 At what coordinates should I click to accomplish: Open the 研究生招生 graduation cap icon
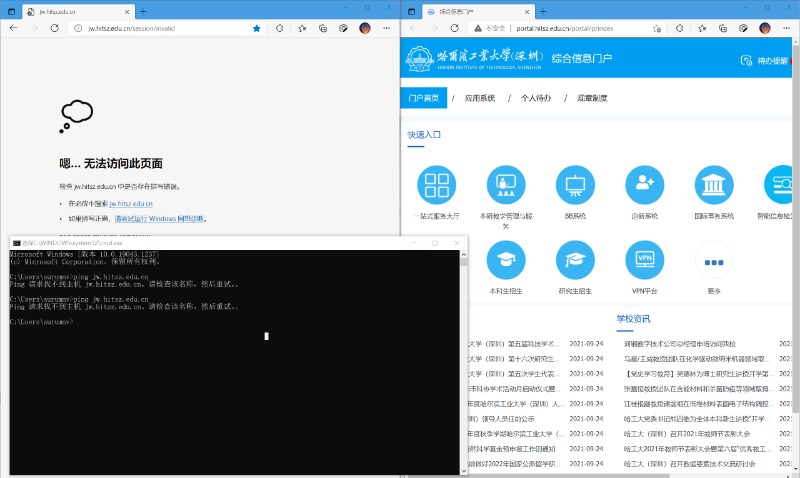[x=575, y=260]
